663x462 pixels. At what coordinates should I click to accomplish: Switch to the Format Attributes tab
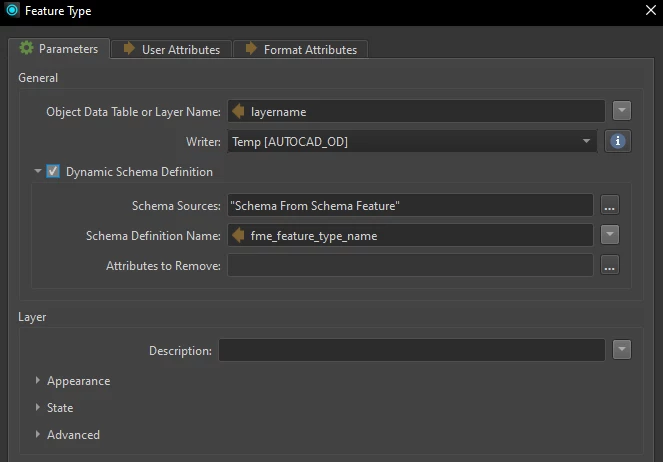tap(301, 49)
